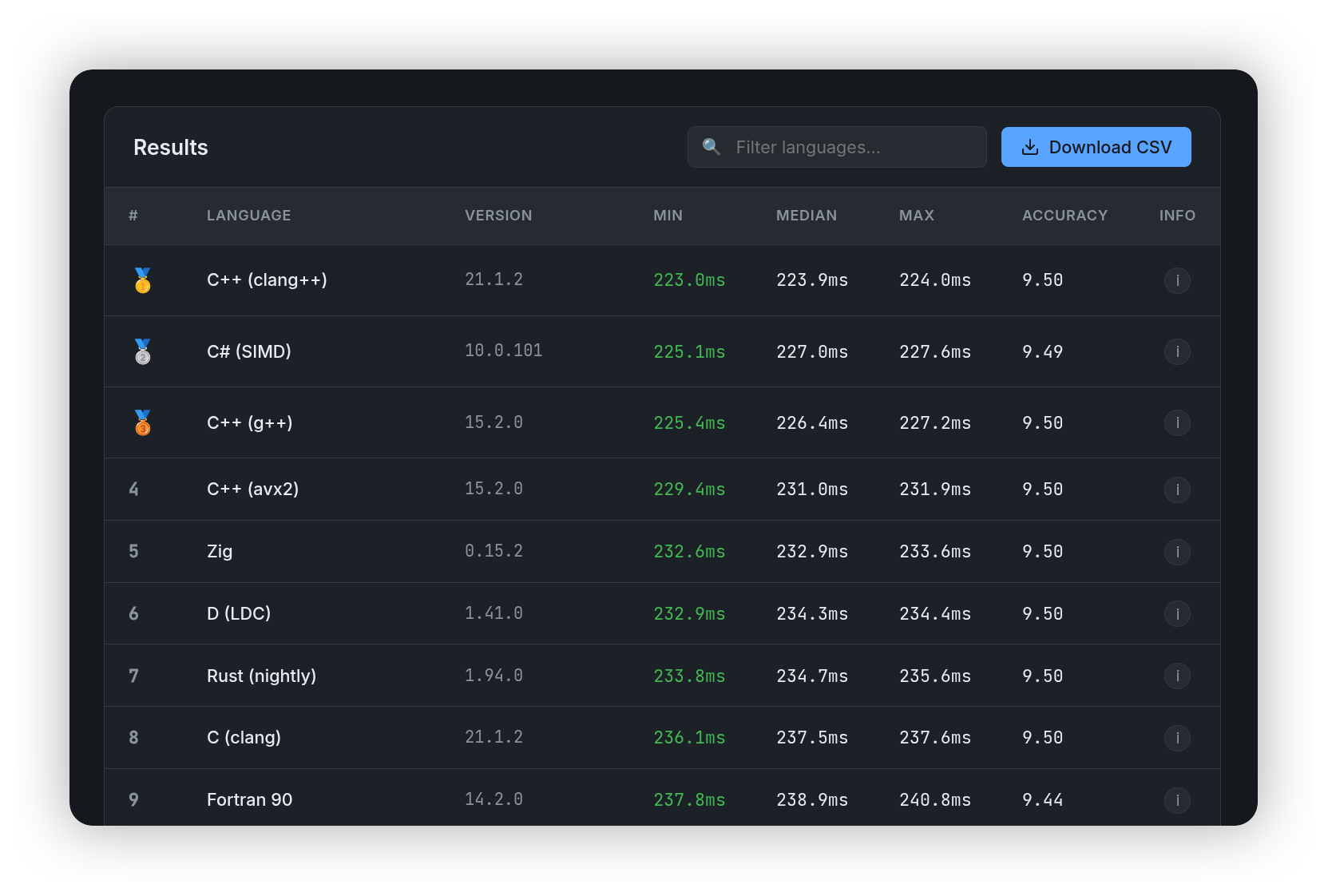The height and width of the screenshot is (896, 1328).
Task: View info details for Zig
Action: [x=1177, y=552]
